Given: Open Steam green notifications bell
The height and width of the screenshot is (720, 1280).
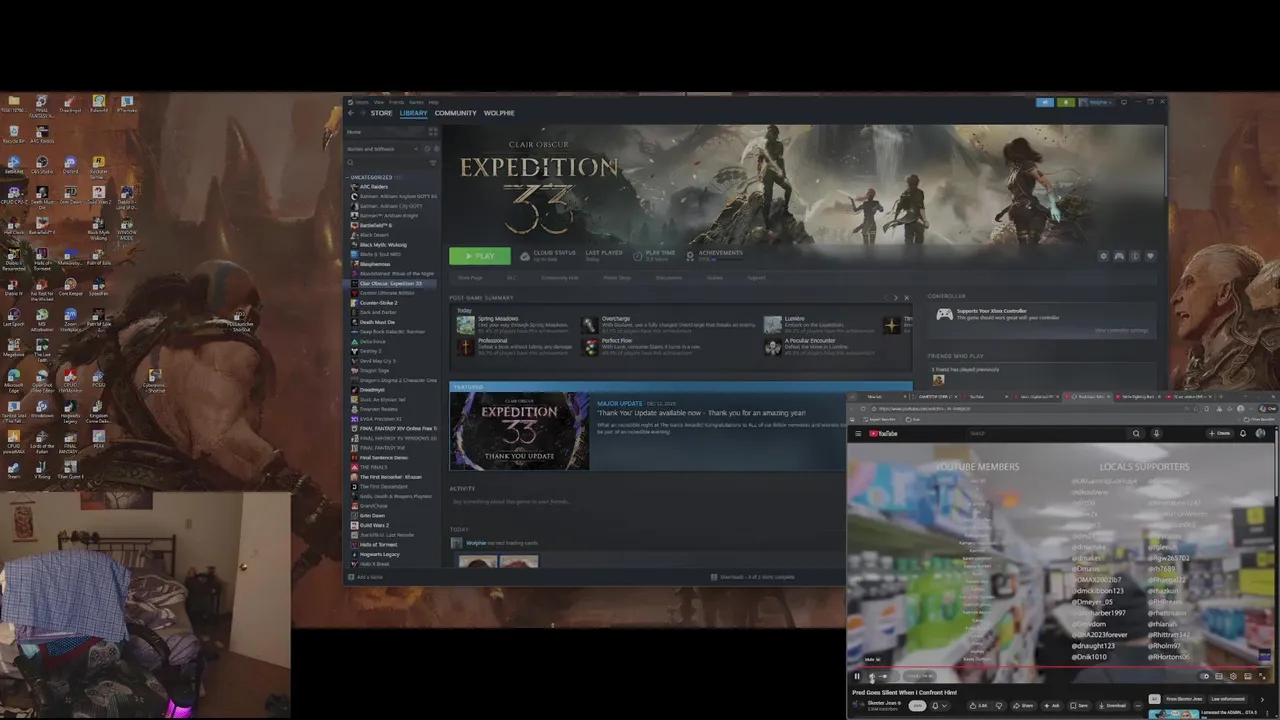Looking at the screenshot, I should [x=1066, y=102].
